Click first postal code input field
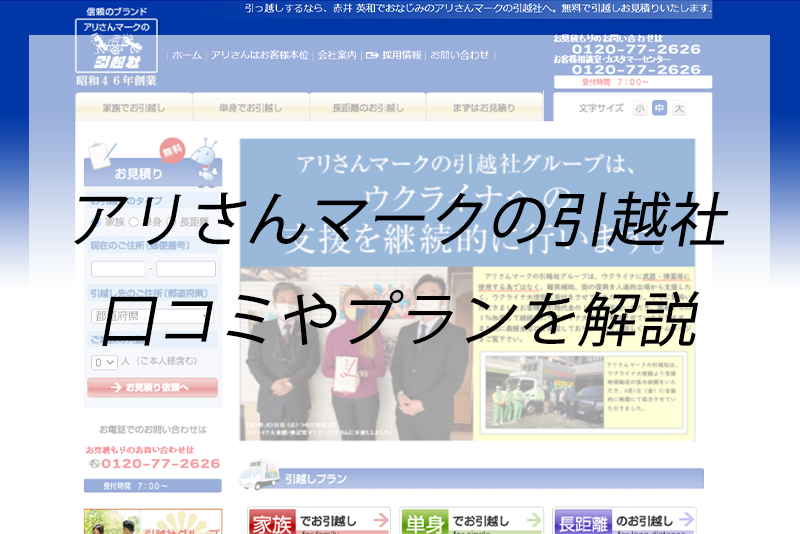Viewport: 800px width, 534px height. (x=118, y=269)
